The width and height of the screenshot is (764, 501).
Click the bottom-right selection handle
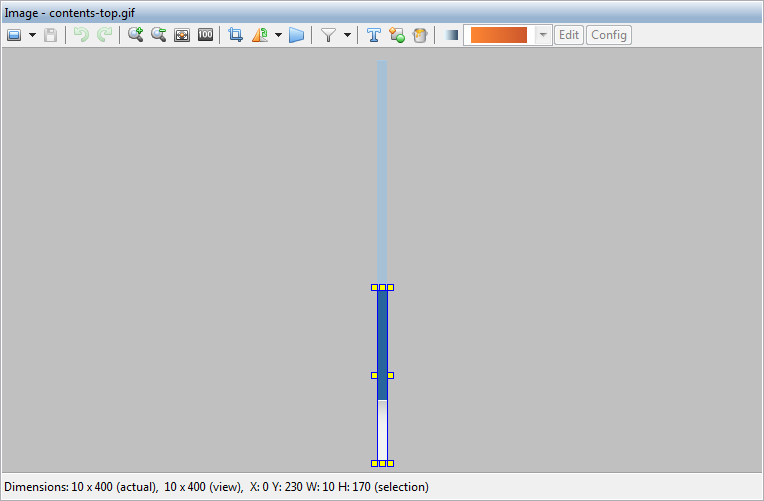click(390, 463)
